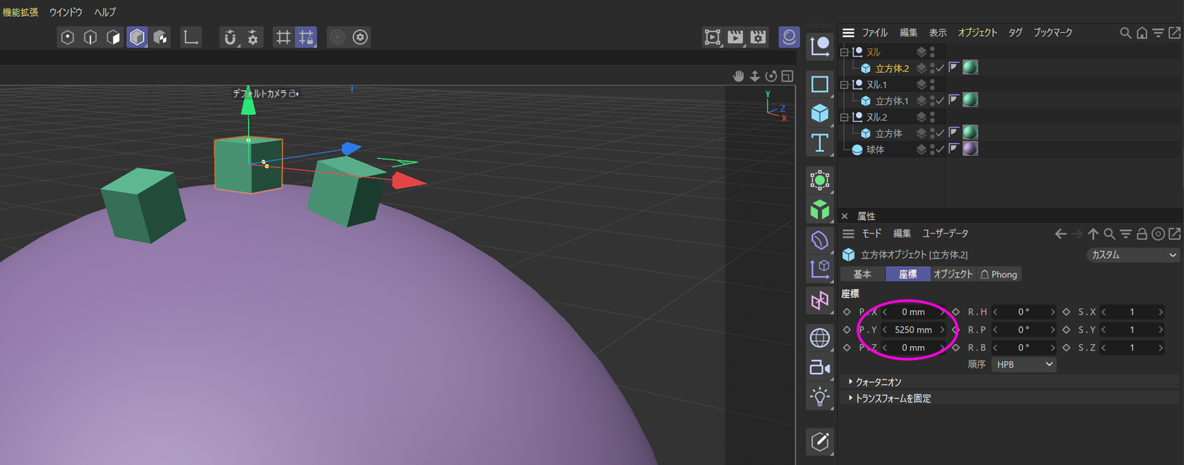Toggle the green checkmark of 立方体.2
This screenshot has height=465, width=1184.
(x=940, y=68)
